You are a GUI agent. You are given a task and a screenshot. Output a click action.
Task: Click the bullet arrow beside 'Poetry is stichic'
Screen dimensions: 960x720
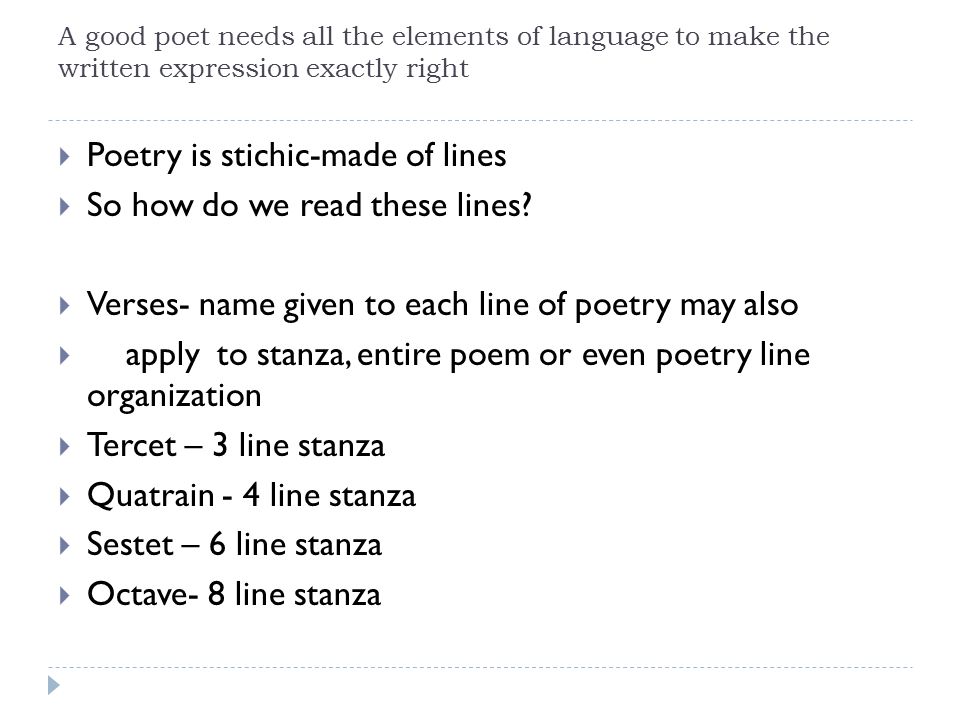64,157
